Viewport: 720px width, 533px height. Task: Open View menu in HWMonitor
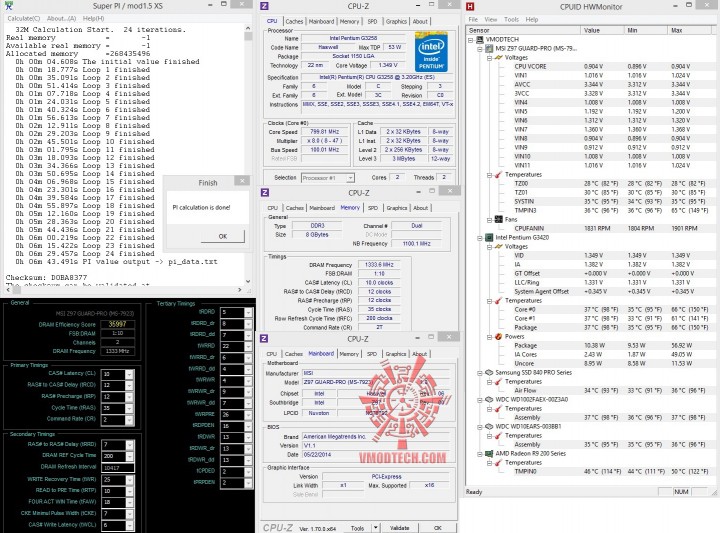tap(491, 19)
